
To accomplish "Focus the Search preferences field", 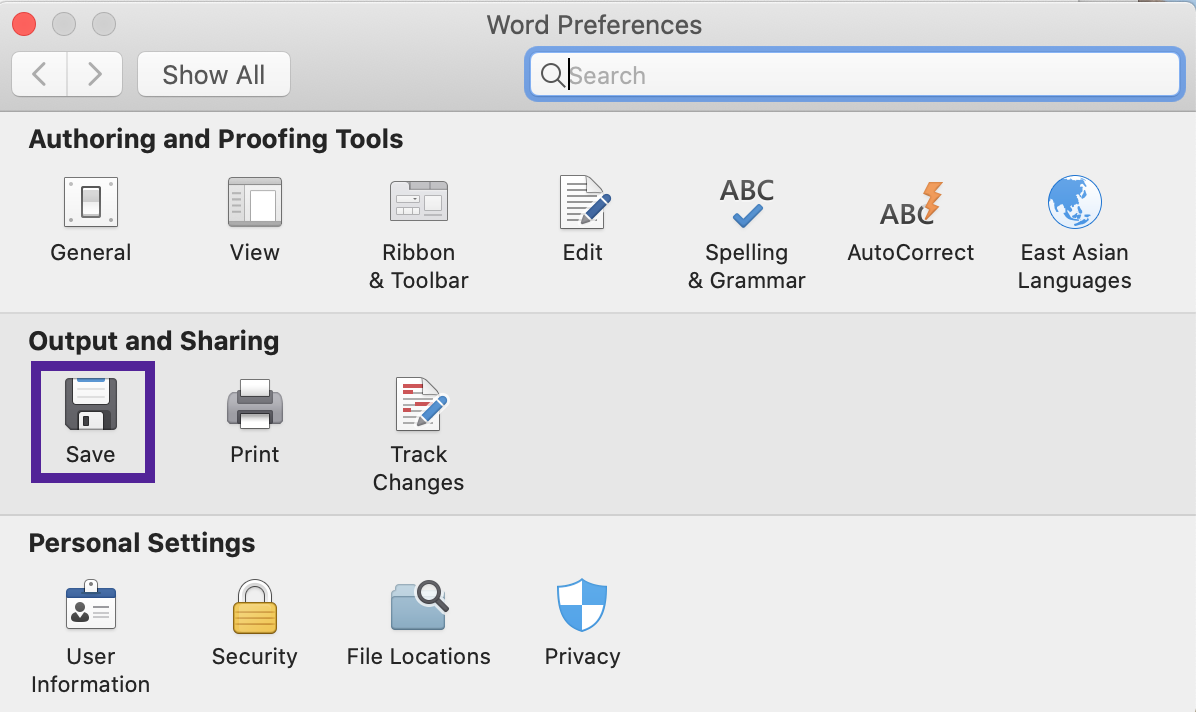I will point(854,75).
